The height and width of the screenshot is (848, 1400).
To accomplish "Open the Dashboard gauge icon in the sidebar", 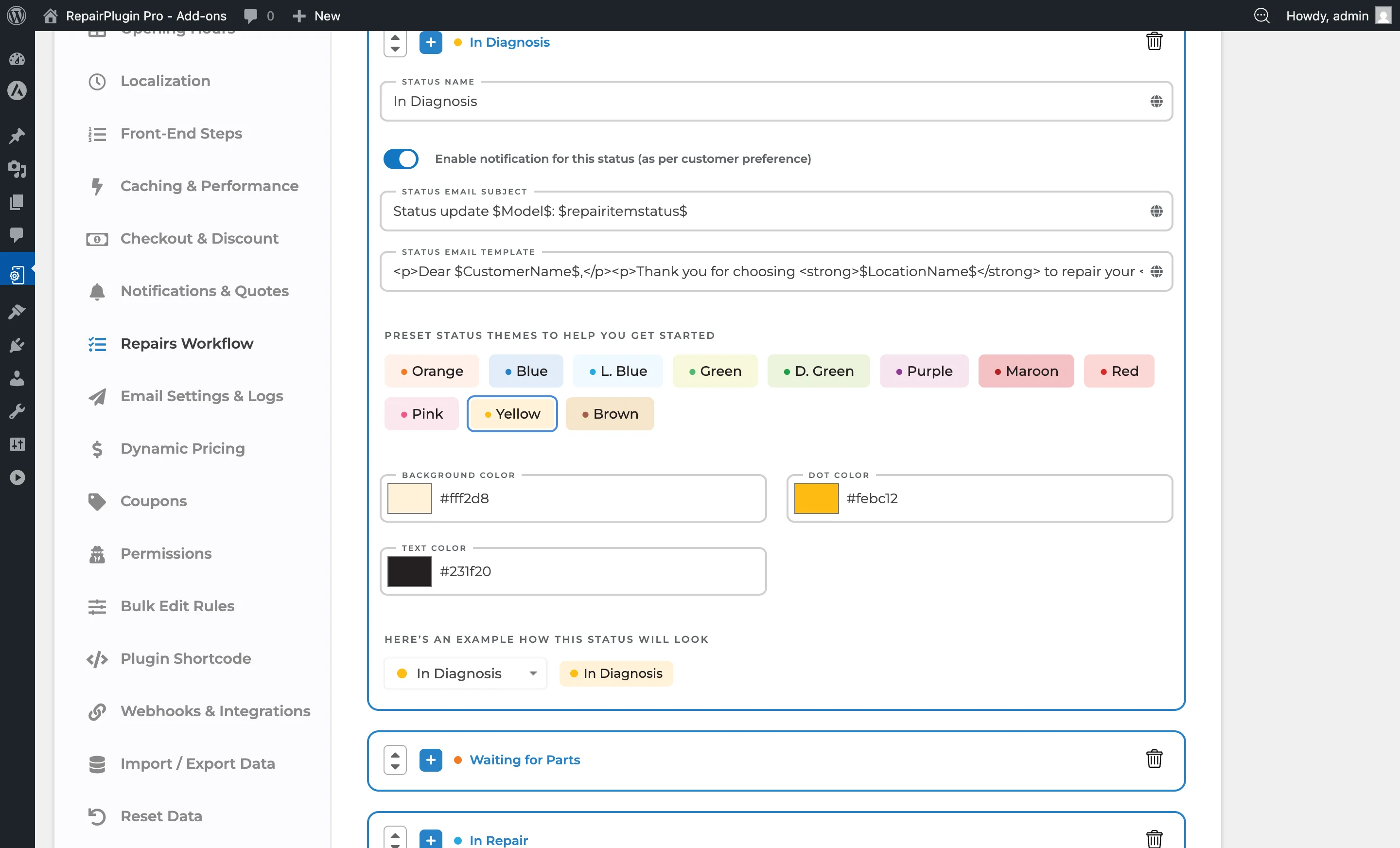I will pyautogui.click(x=17, y=58).
